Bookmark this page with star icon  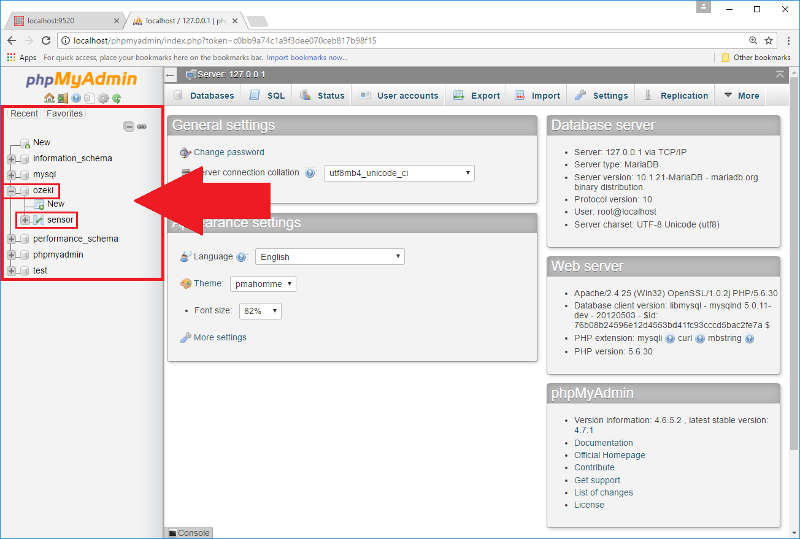point(768,40)
